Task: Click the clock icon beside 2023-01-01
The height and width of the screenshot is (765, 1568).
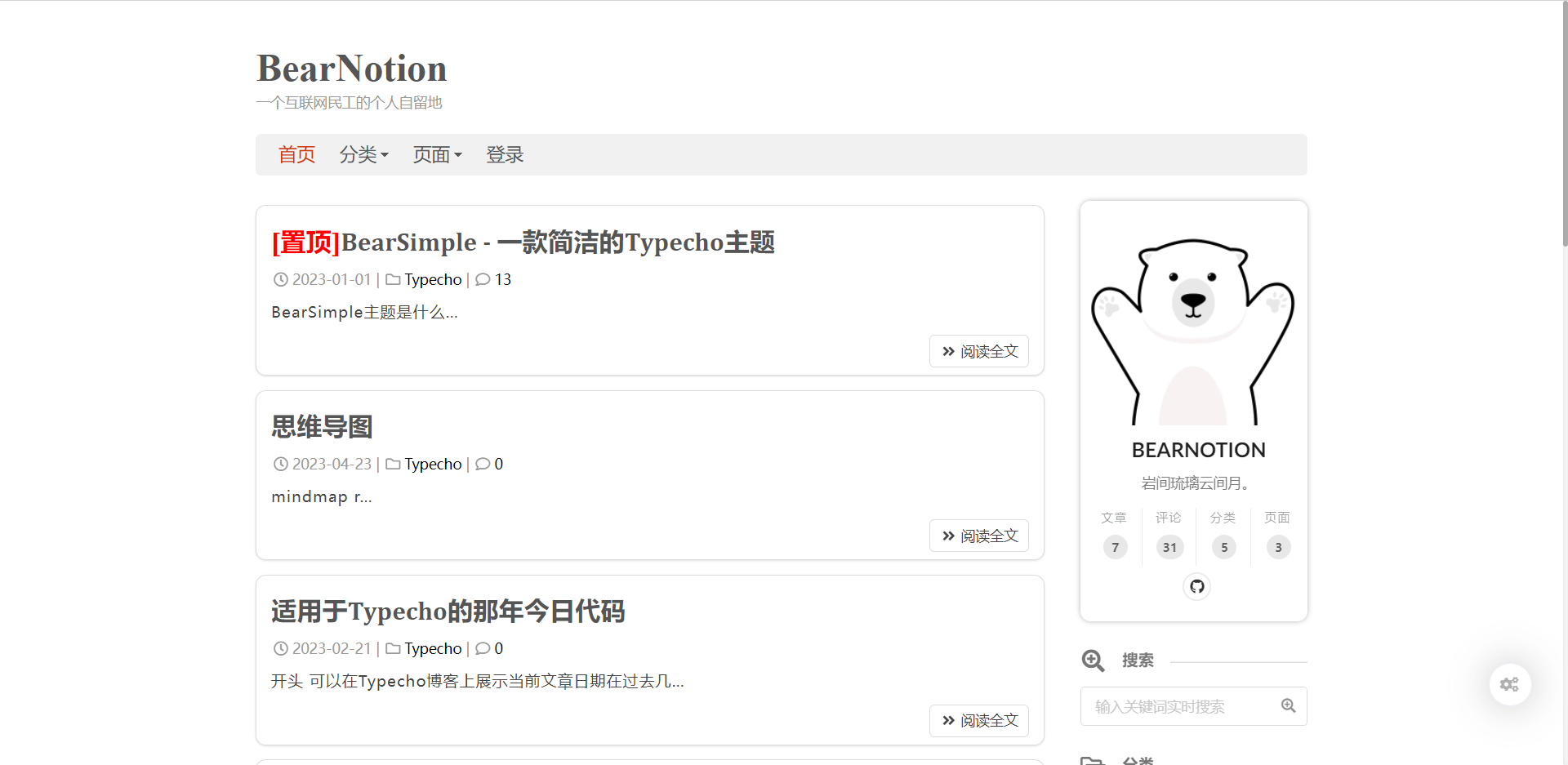Action: click(280, 279)
